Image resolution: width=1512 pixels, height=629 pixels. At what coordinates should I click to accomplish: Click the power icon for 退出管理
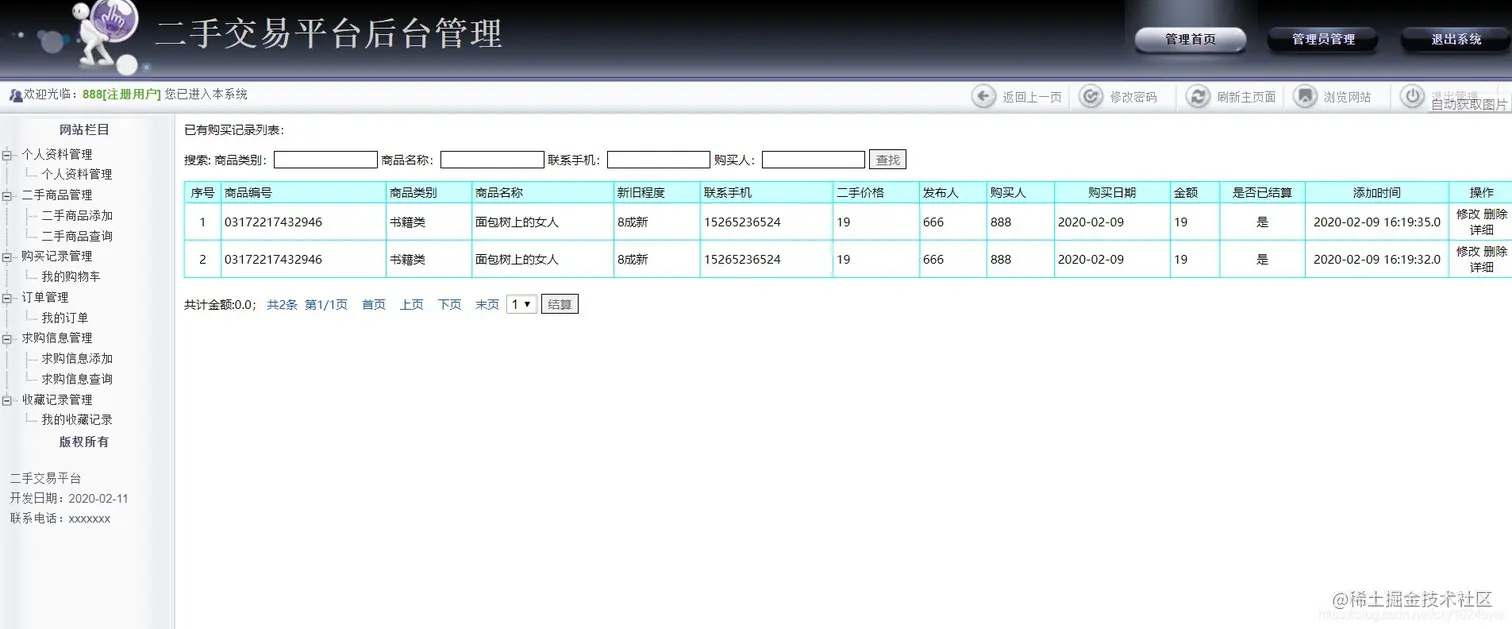click(x=1412, y=96)
